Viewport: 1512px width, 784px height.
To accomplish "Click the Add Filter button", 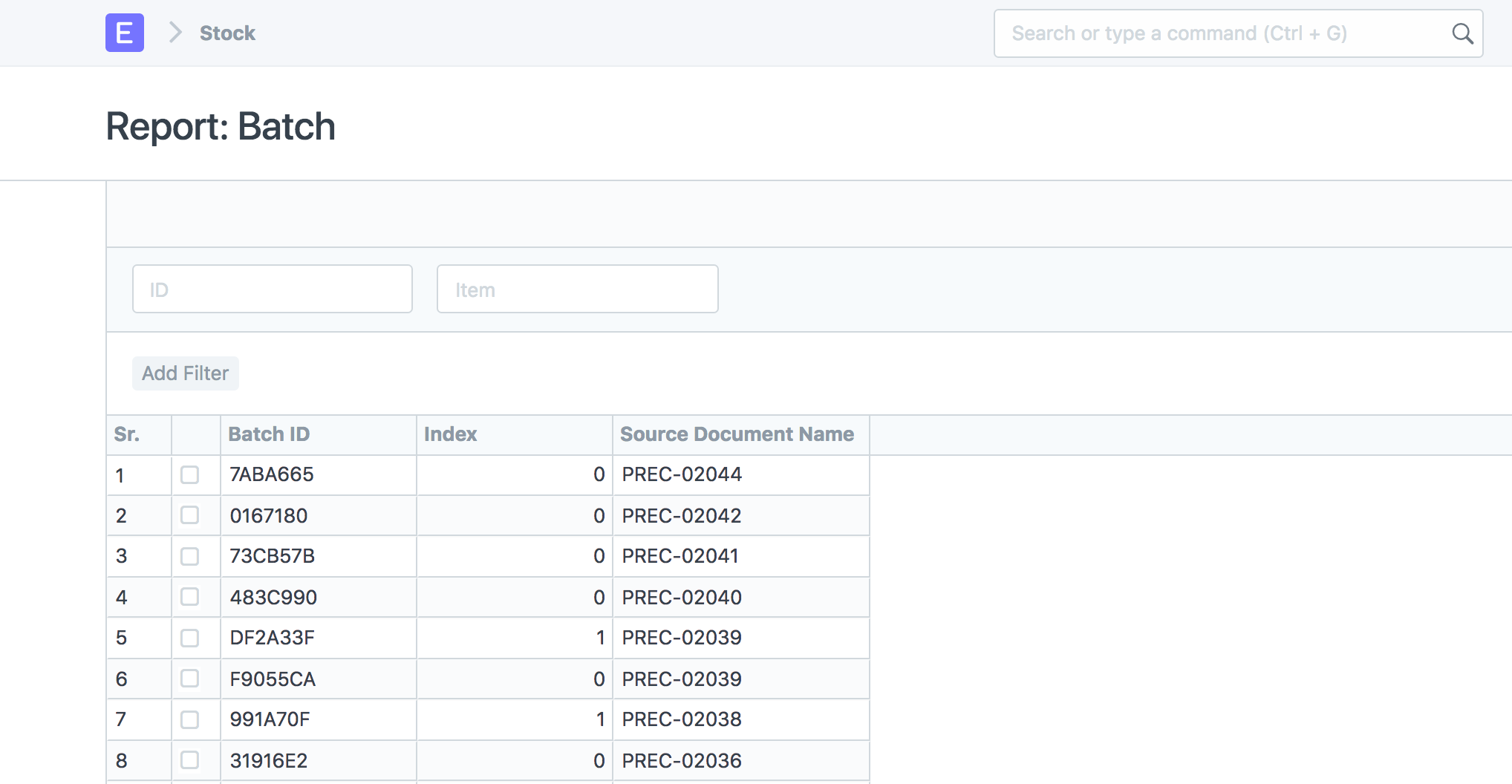I will [x=185, y=373].
